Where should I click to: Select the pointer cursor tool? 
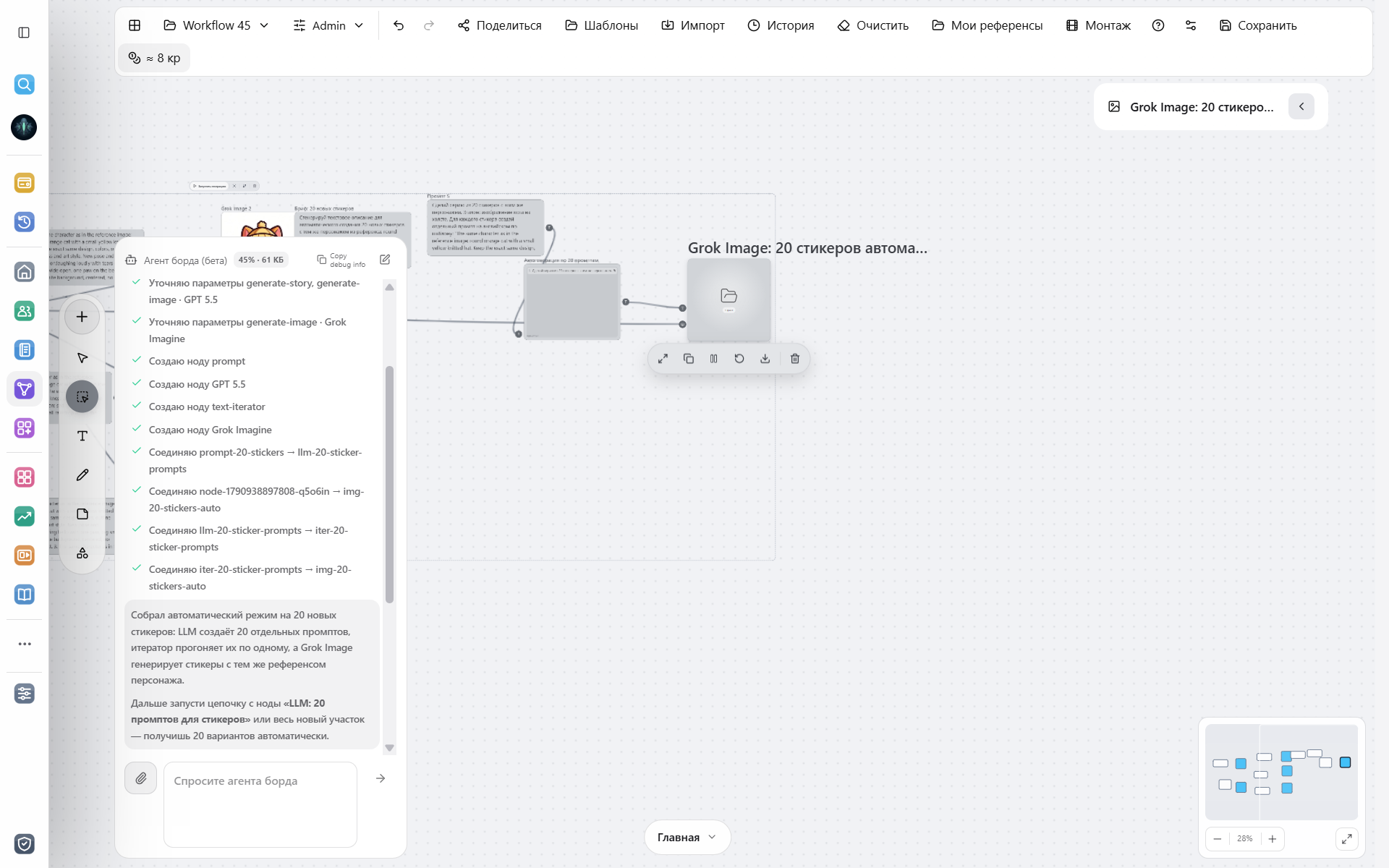[x=82, y=358]
